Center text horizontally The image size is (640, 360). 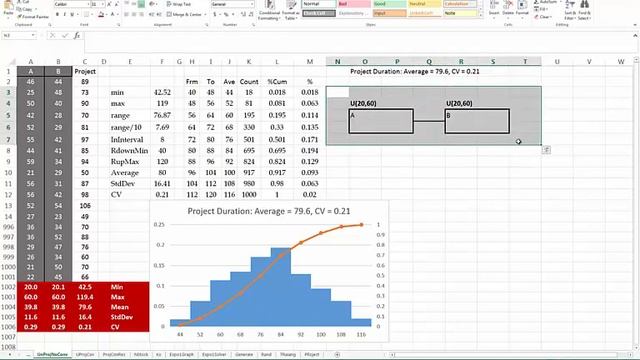click(x=134, y=15)
